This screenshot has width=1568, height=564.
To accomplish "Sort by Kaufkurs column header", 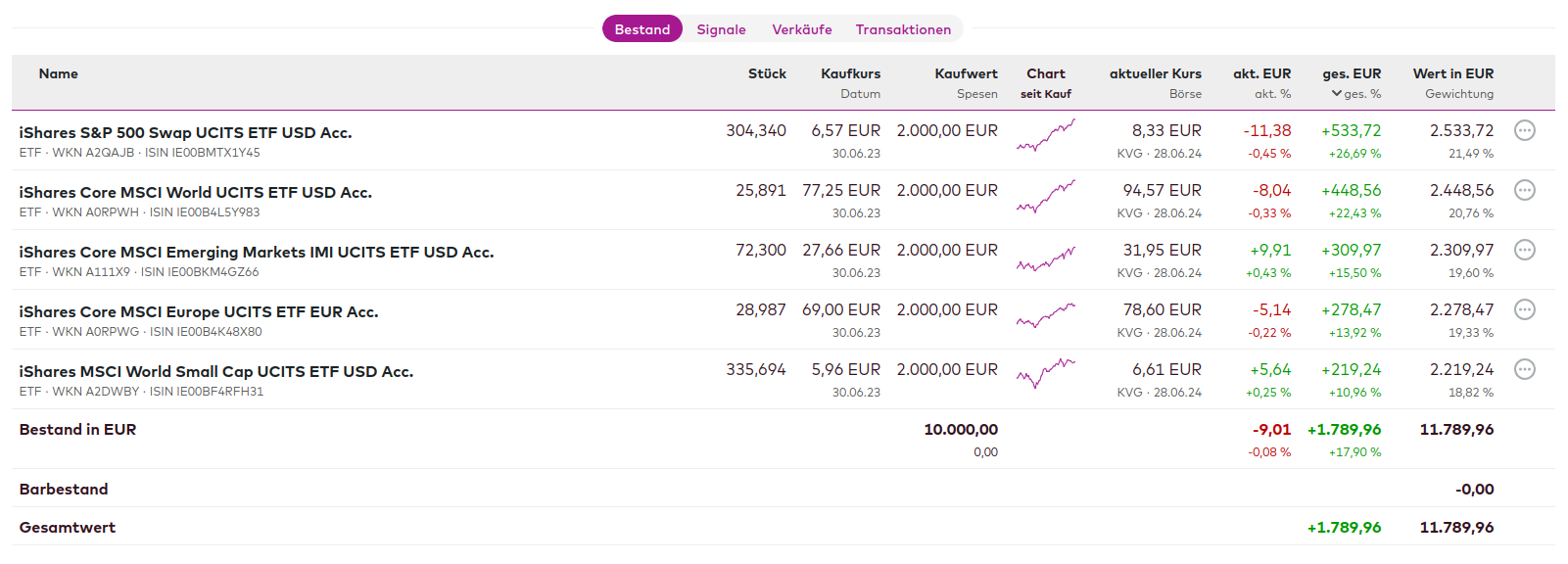I will click(850, 73).
